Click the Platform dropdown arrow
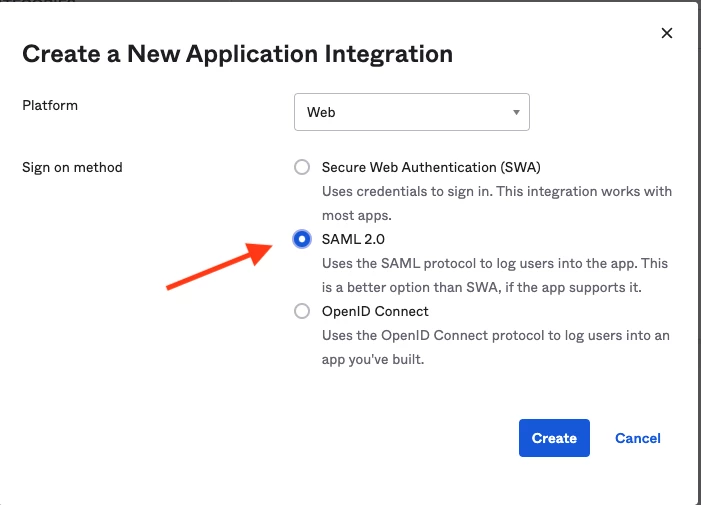 point(516,112)
